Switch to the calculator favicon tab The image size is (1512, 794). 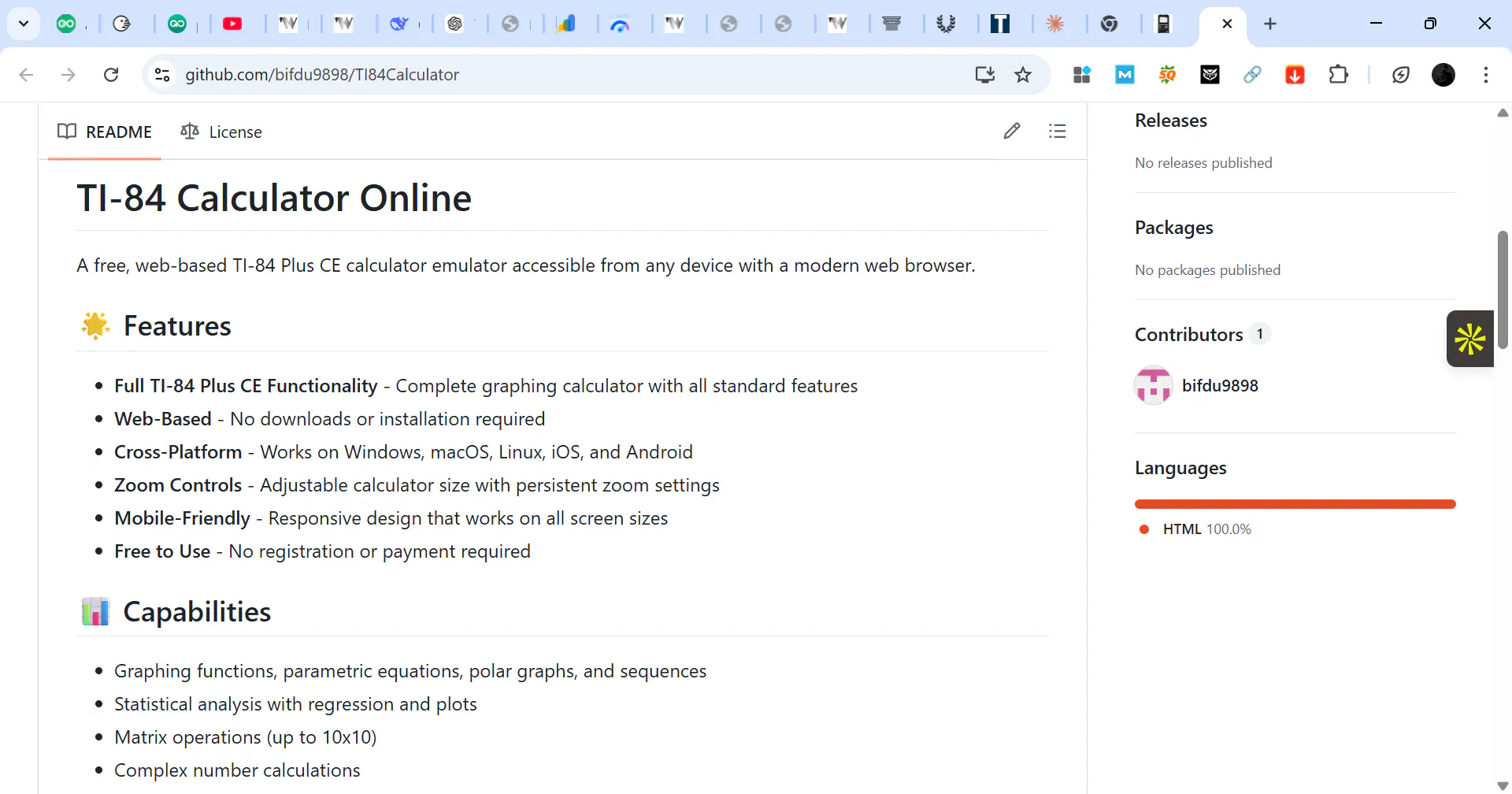(x=1164, y=24)
